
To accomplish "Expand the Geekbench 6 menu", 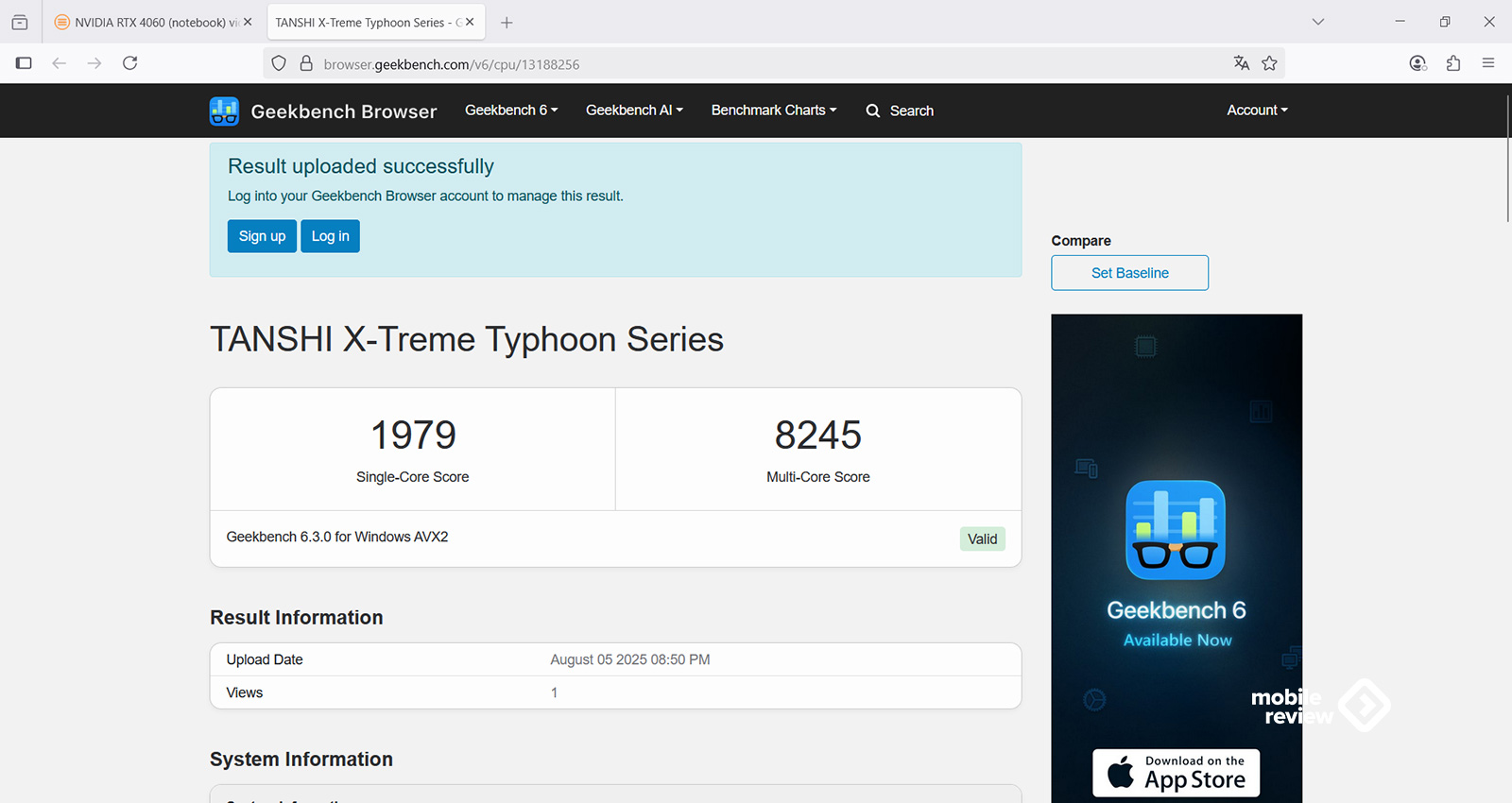I will click(511, 111).
